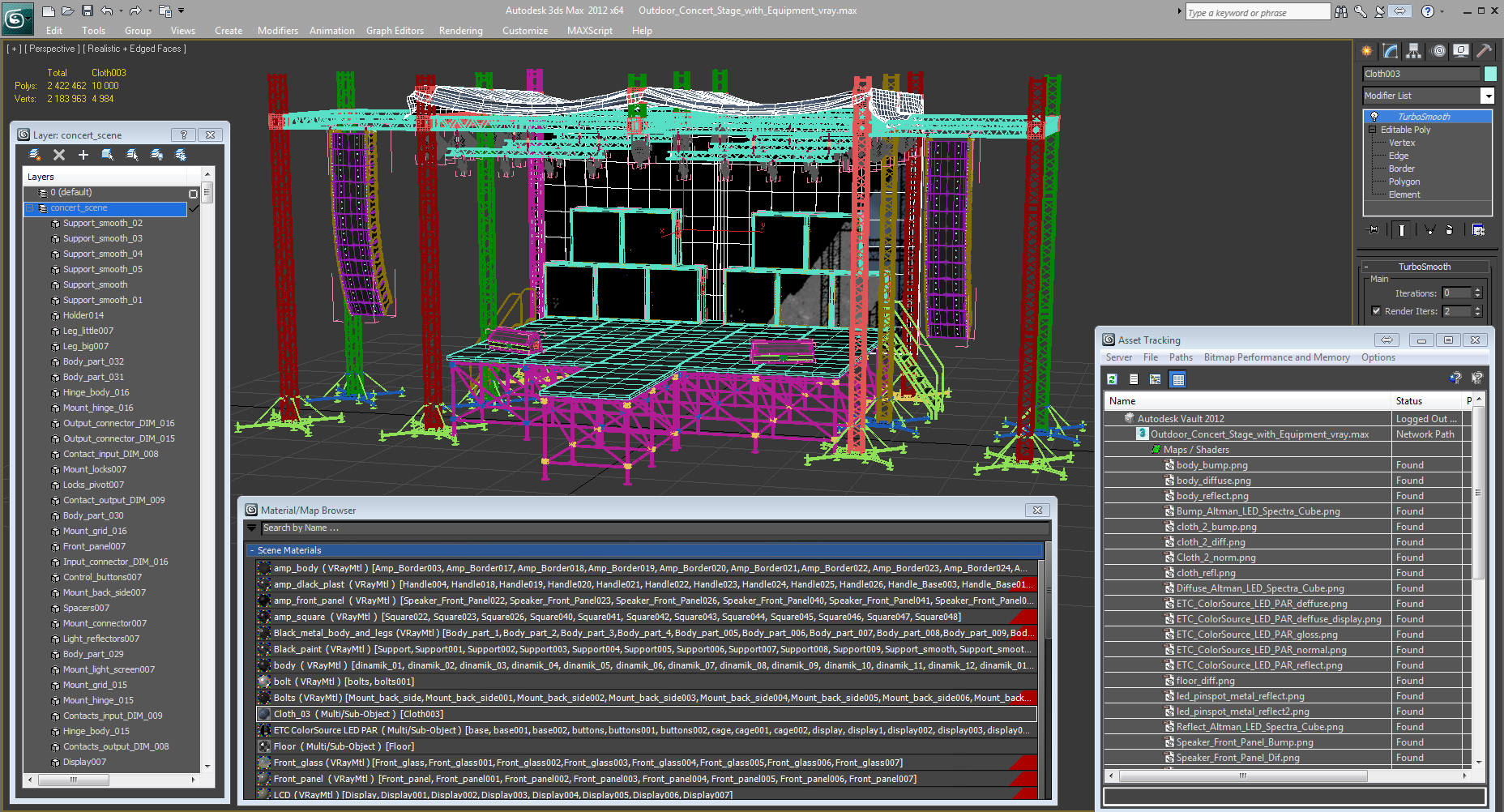Click Highlight Selected Objects' Layers icon

132,155
